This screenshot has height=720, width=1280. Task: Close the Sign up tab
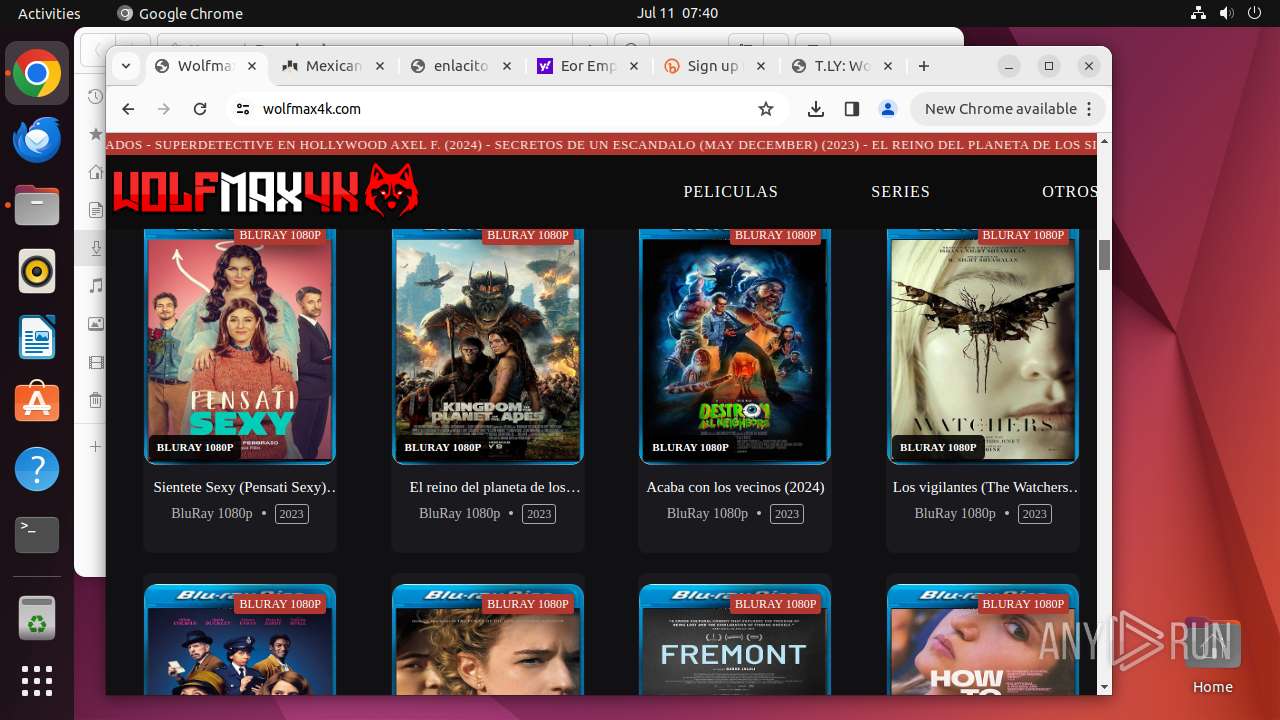pyautogui.click(x=760, y=66)
